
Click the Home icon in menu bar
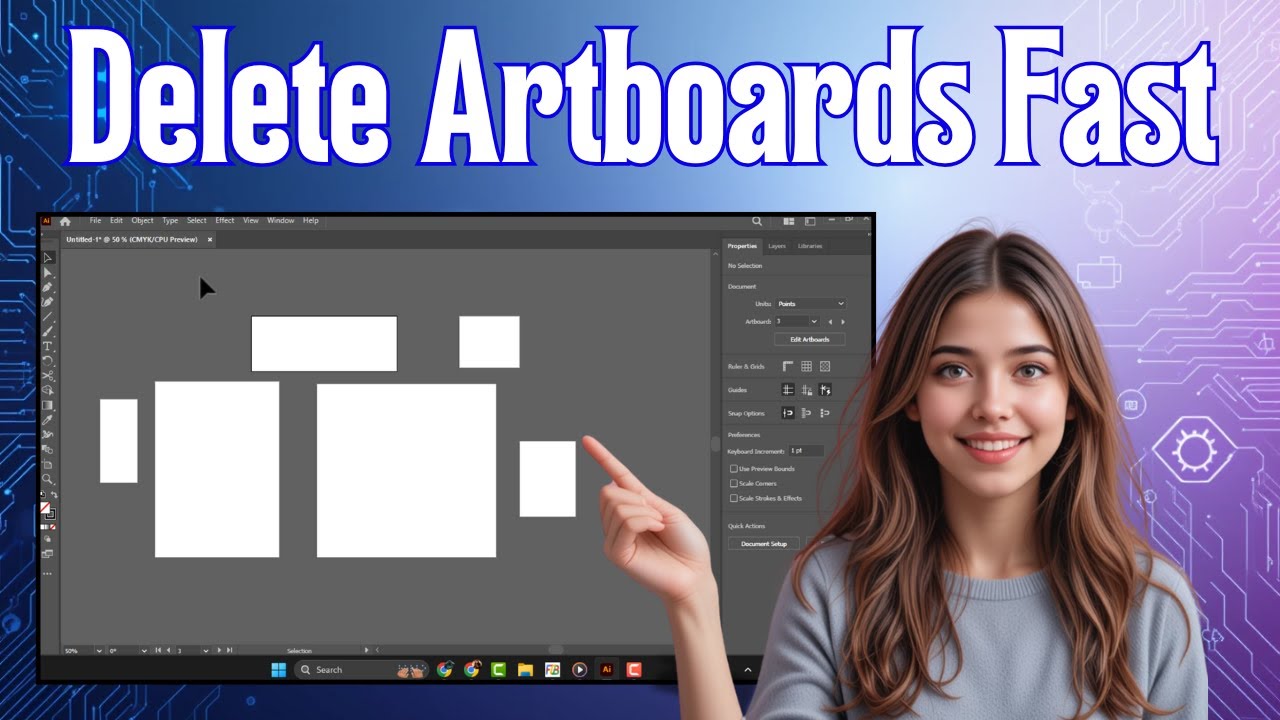(66, 221)
